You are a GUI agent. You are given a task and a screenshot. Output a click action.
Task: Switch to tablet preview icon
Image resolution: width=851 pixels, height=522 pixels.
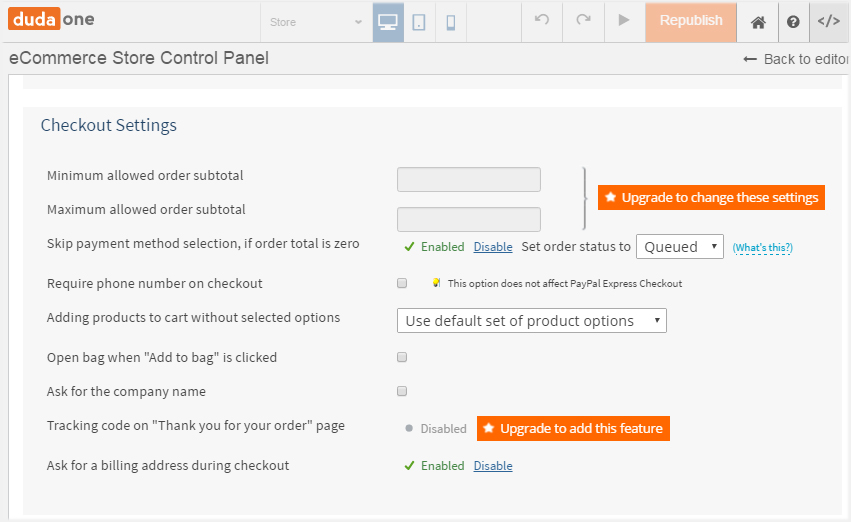point(419,22)
